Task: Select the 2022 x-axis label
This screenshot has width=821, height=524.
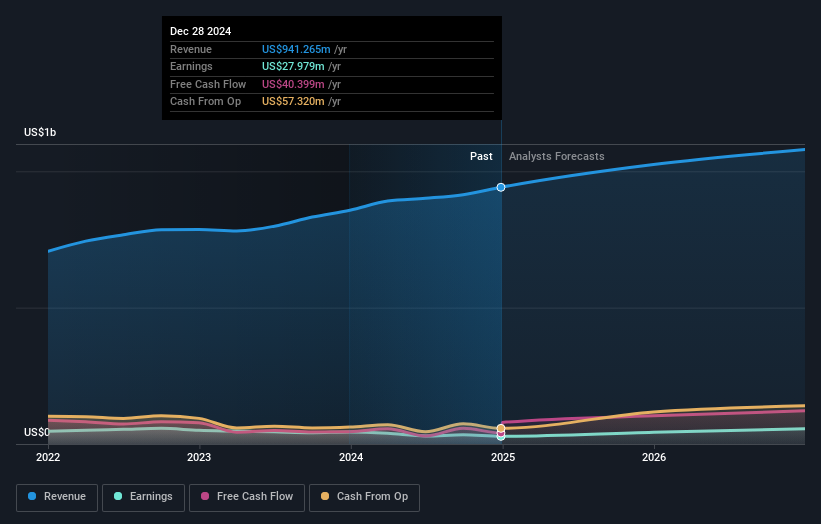Action: (48, 457)
